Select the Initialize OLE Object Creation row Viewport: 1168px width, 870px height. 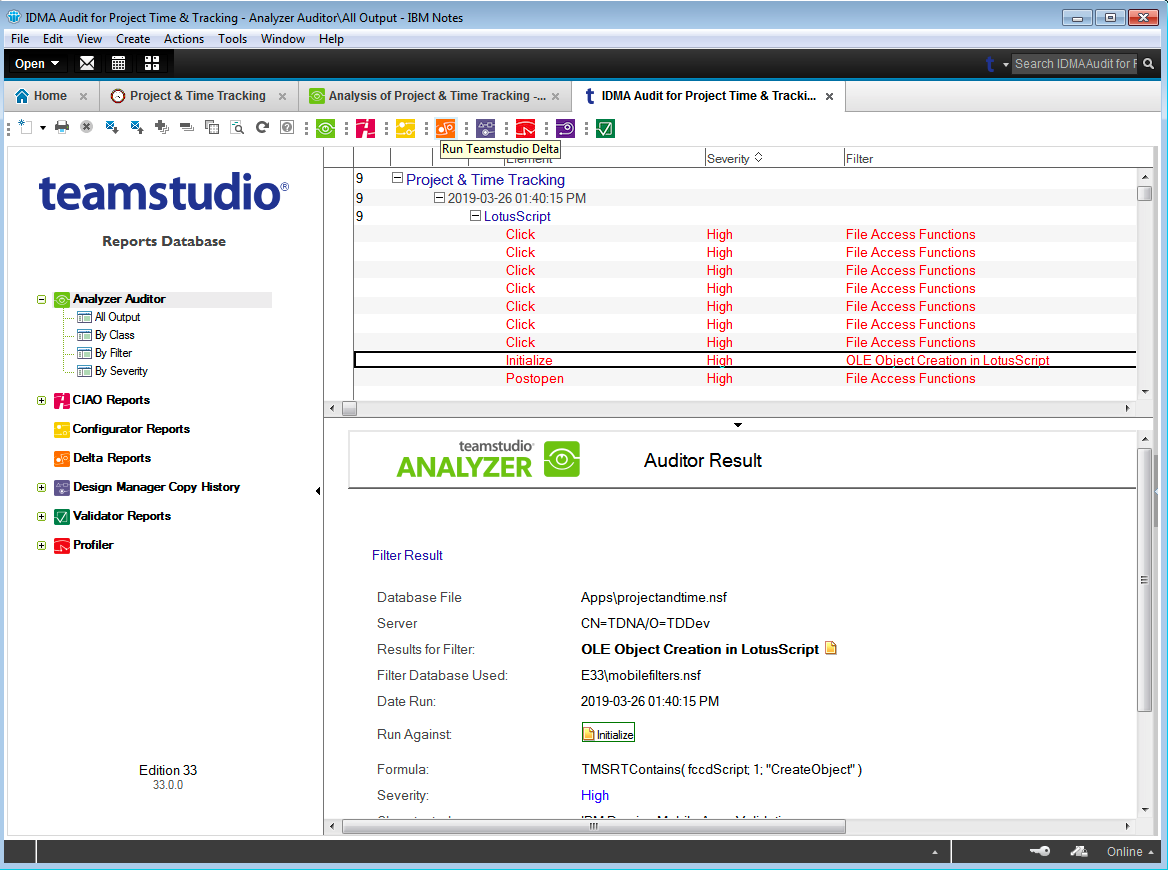point(745,361)
